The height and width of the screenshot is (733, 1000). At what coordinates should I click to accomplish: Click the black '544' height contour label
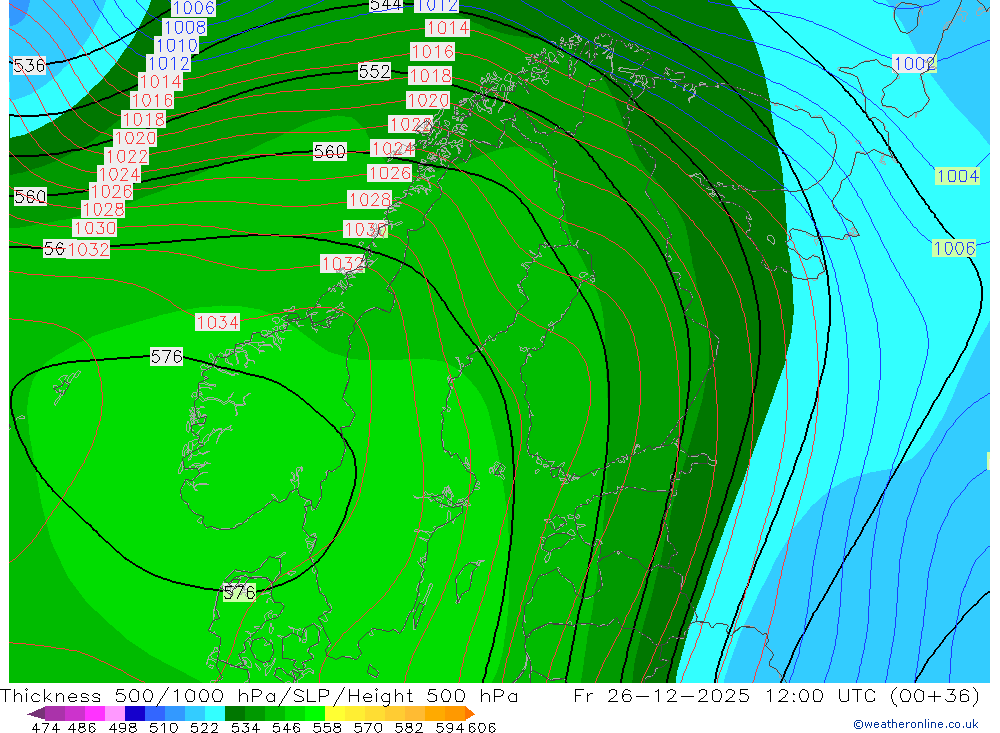[x=386, y=6]
